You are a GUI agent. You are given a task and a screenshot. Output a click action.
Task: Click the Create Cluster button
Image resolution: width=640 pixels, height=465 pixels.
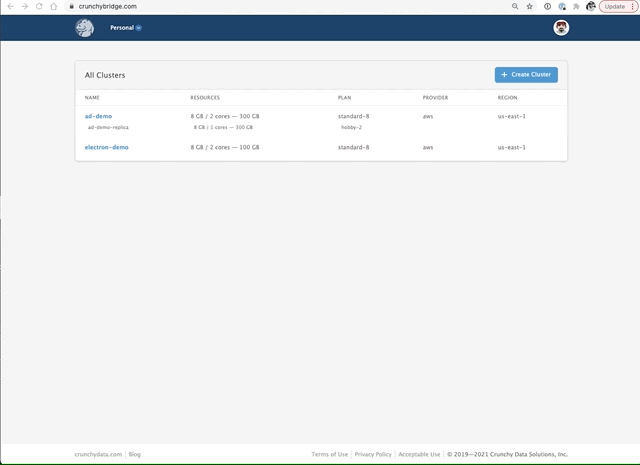coord(526,75)
